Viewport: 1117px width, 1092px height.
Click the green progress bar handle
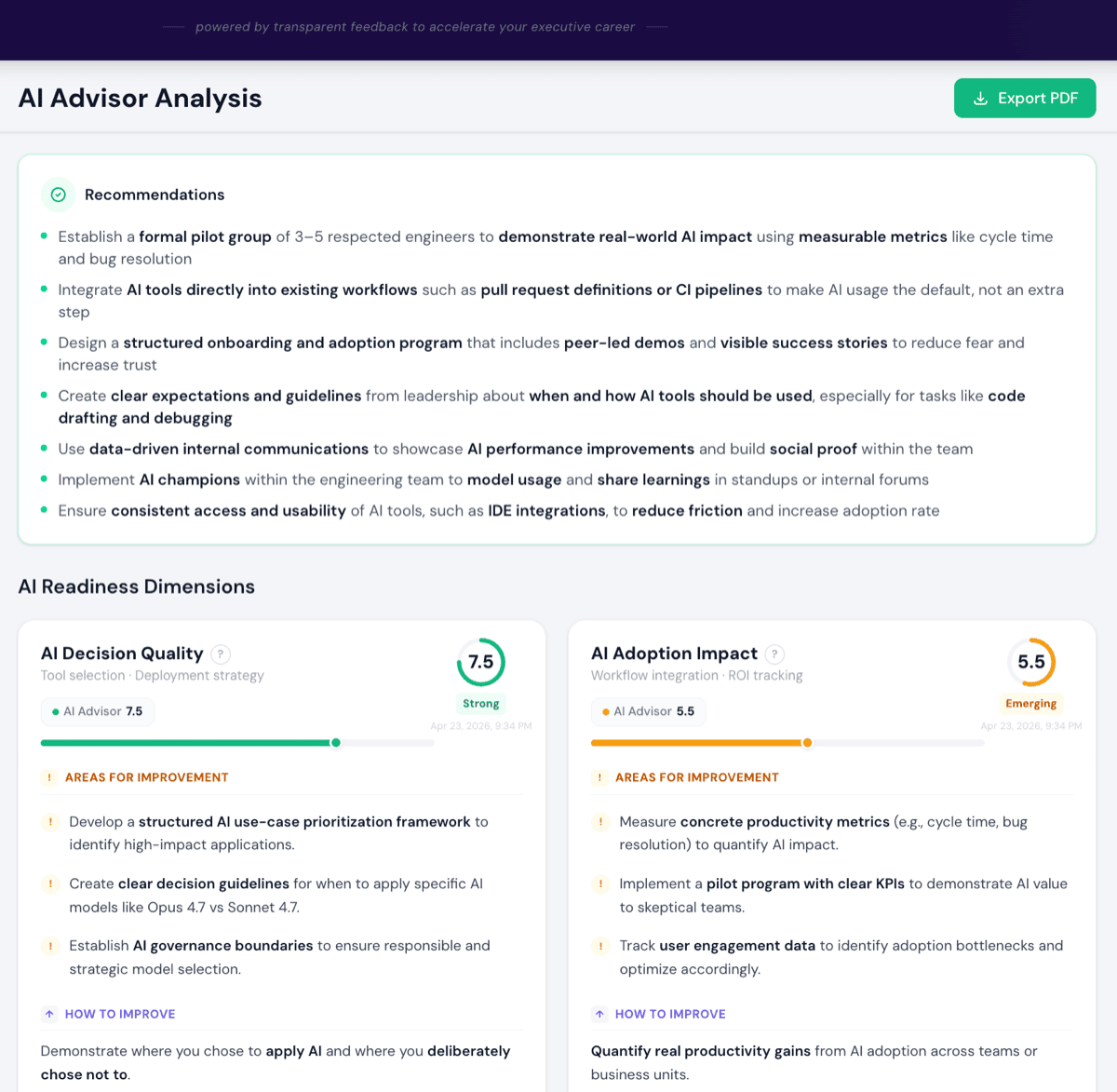[x=336, y=743]
